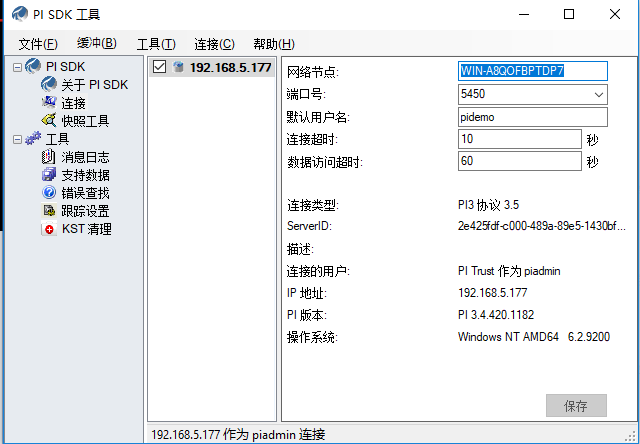
Task: Select the 错误查找 tree label
Action: tap(85, 193)
